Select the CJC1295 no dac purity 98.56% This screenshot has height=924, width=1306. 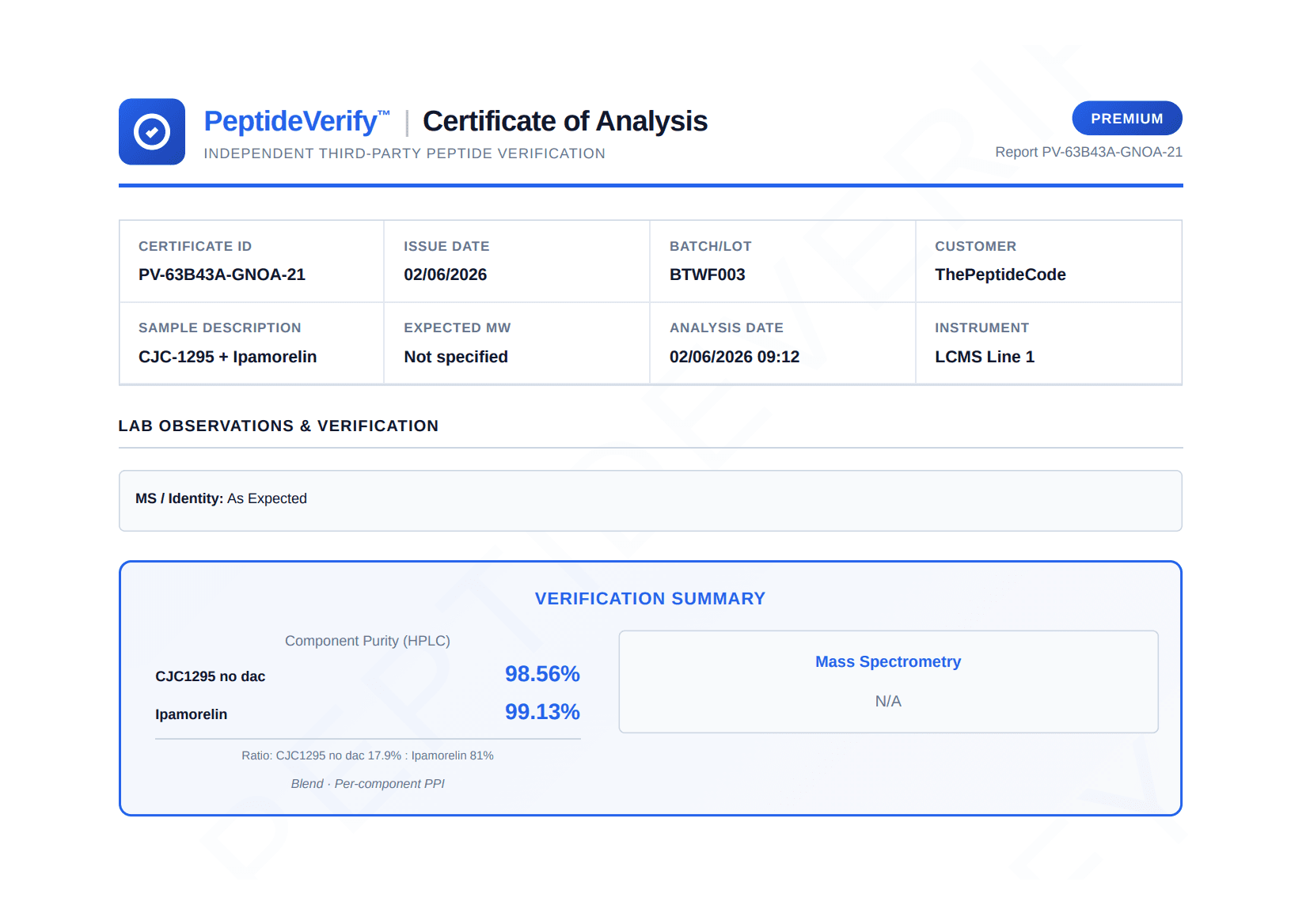[542, 674]
